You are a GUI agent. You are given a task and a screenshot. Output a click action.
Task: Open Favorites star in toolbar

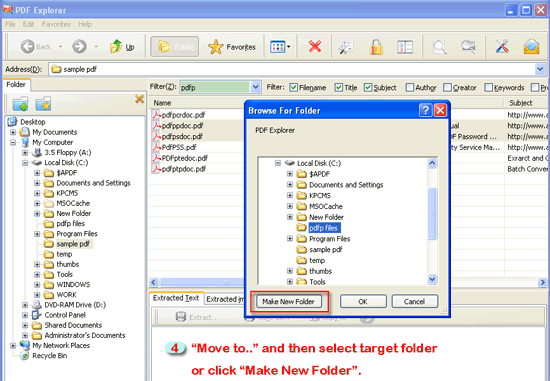tap(232, 47)
